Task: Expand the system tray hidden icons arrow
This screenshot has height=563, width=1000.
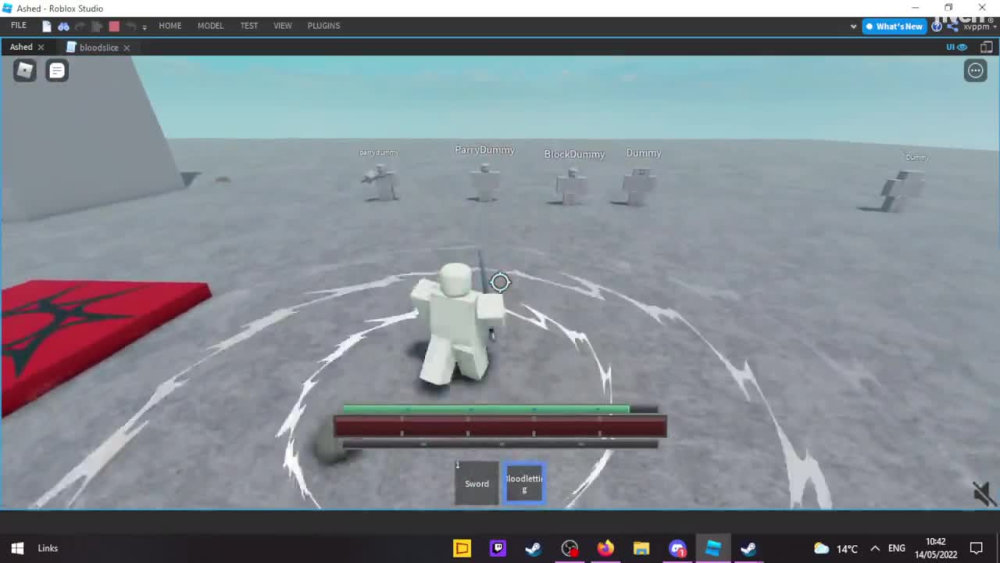Action: tap(875, 548)
